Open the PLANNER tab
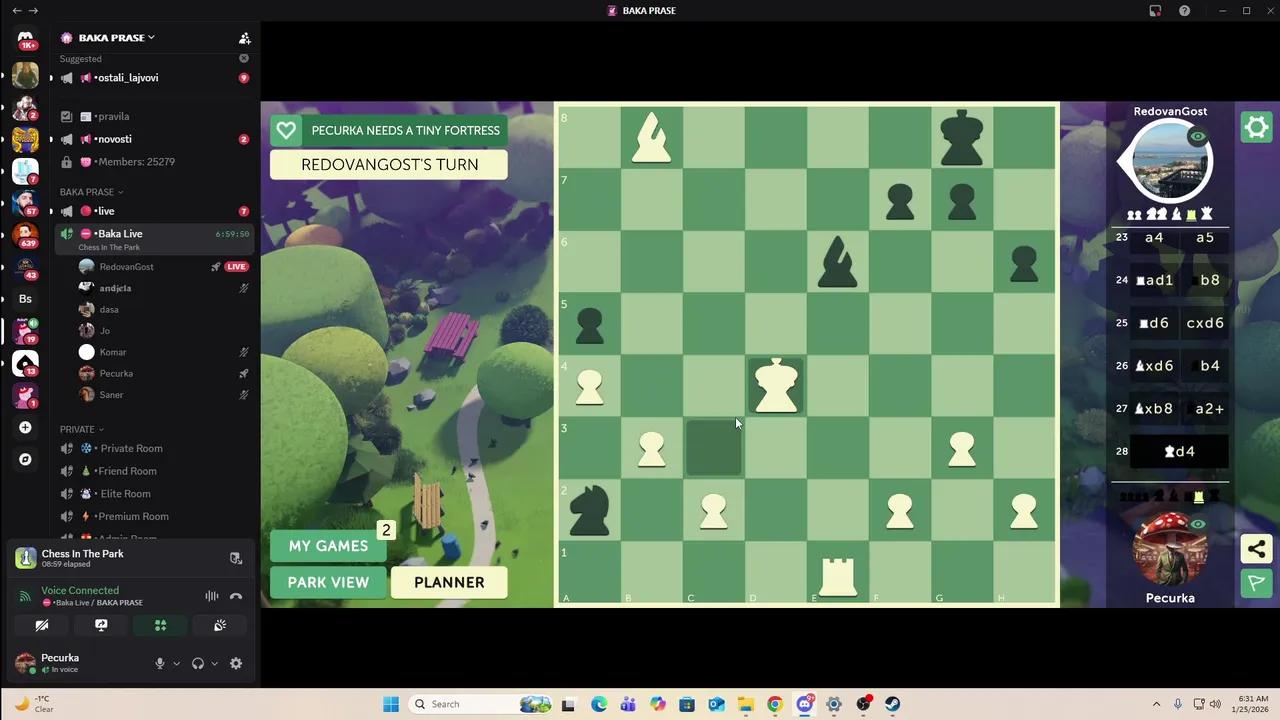 click(x=449, y=582)
